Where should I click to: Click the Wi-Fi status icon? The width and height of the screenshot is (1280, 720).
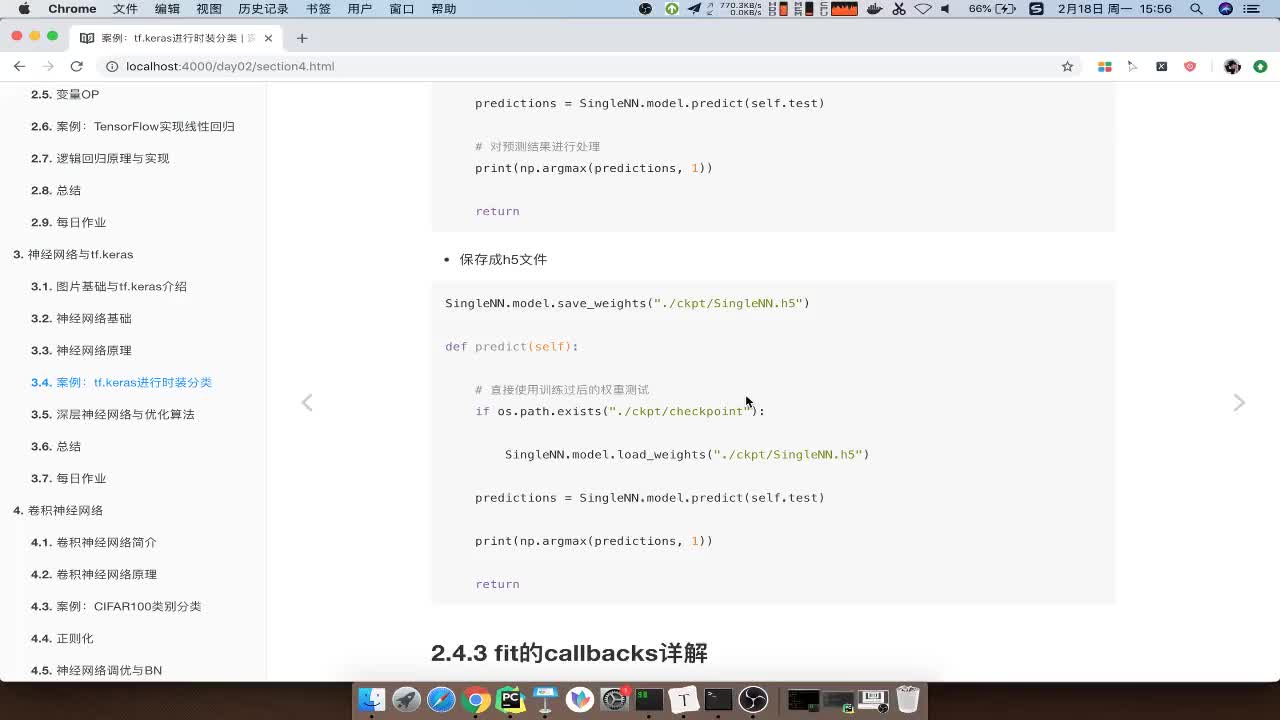tap(923, 9)
